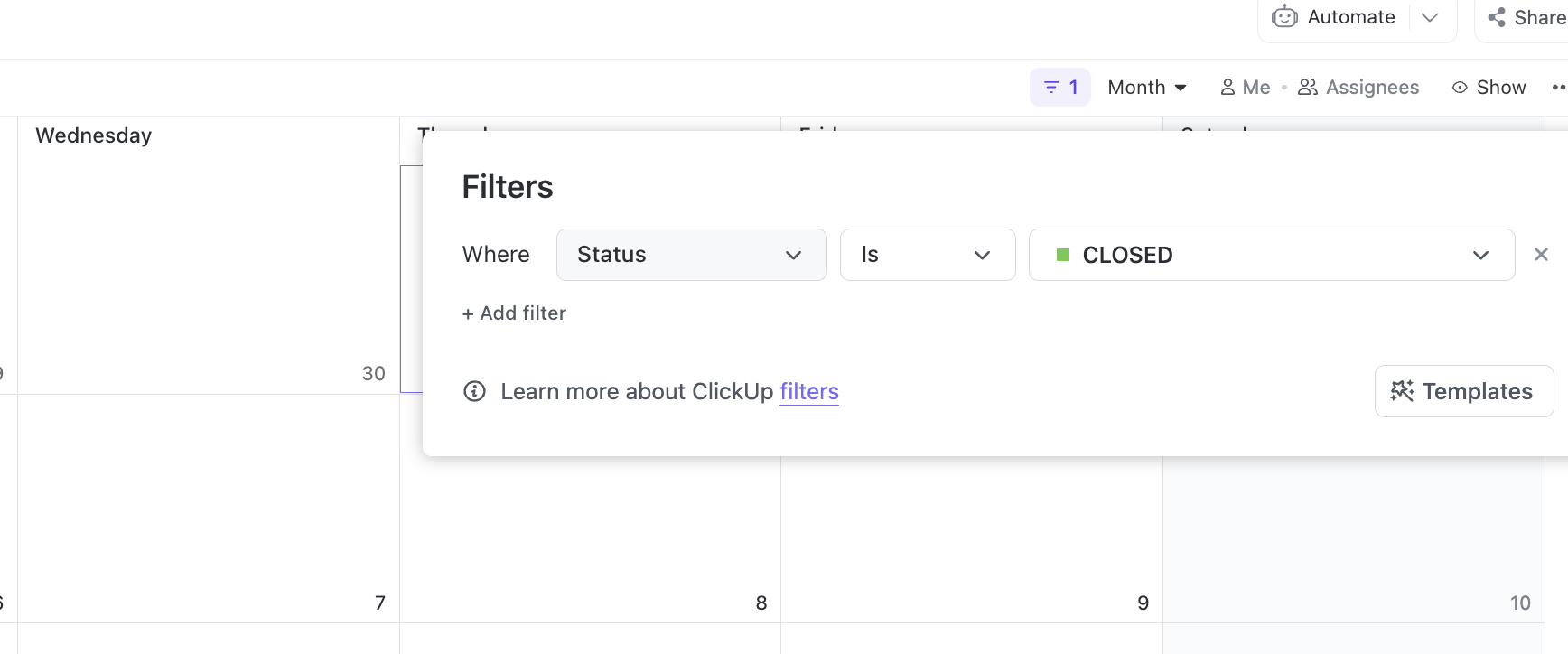Image resolution: width=1568 pixels, height=654 pixels.
Task: Select Wednesday the 30th calendar cell
Action: tap(208, 271)
